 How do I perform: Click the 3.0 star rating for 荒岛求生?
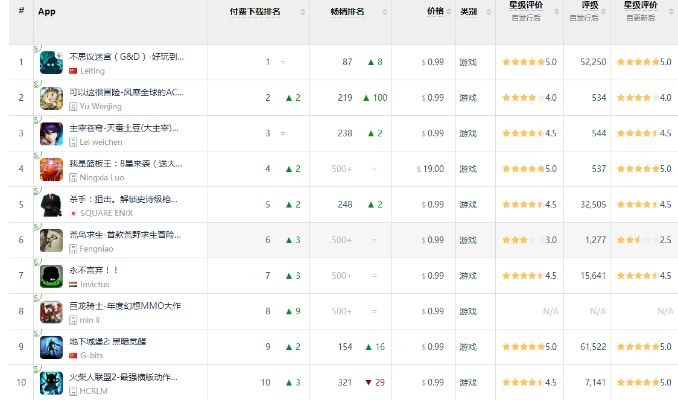(529, 240)
